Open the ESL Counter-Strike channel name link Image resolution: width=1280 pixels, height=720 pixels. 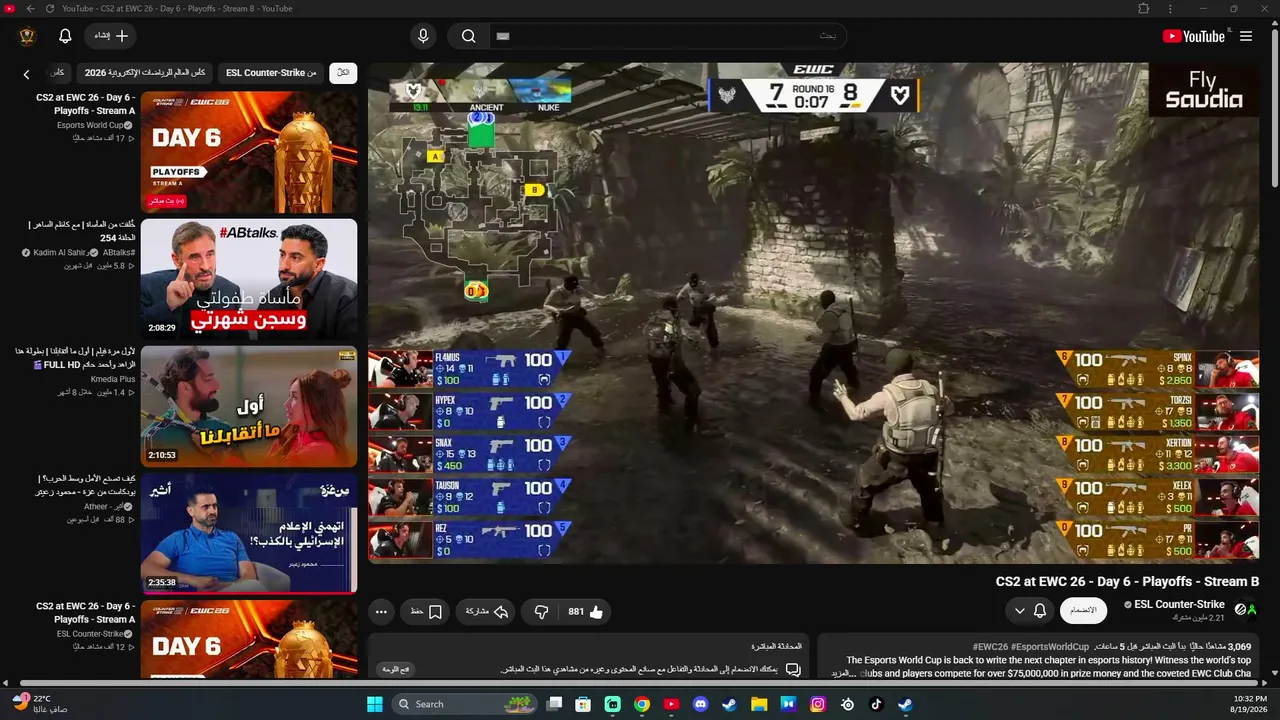(x=1179, y=604)
